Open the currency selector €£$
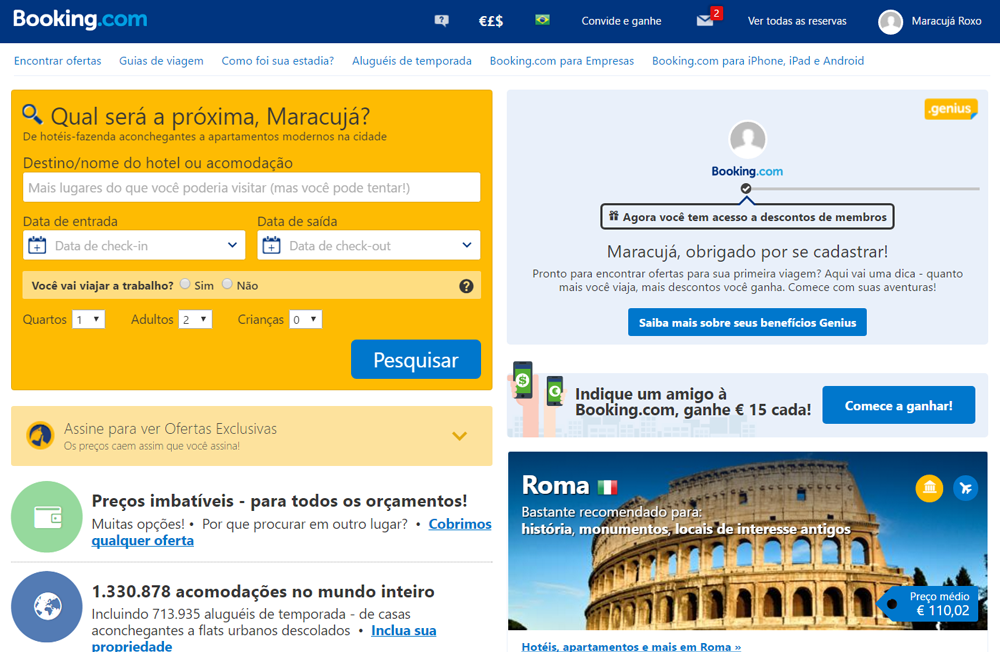 pos(490,21)
